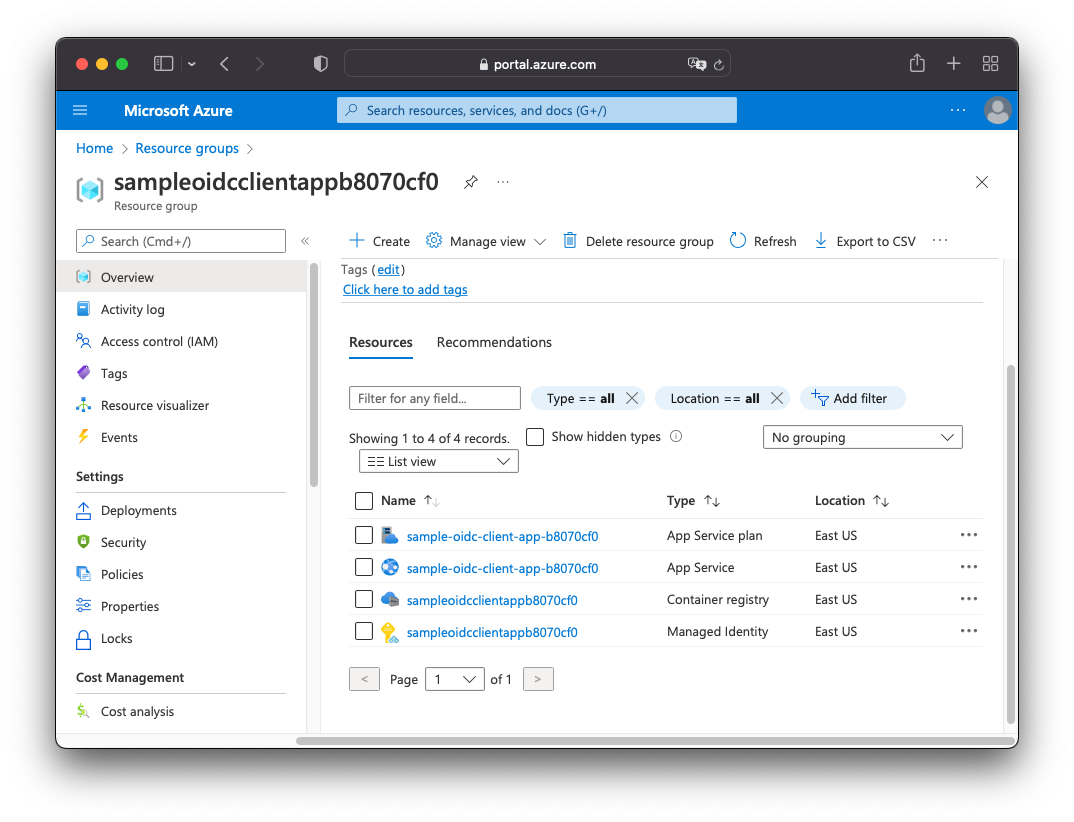
Task: Go to previous page of resources
Action: tap(364, 679)
